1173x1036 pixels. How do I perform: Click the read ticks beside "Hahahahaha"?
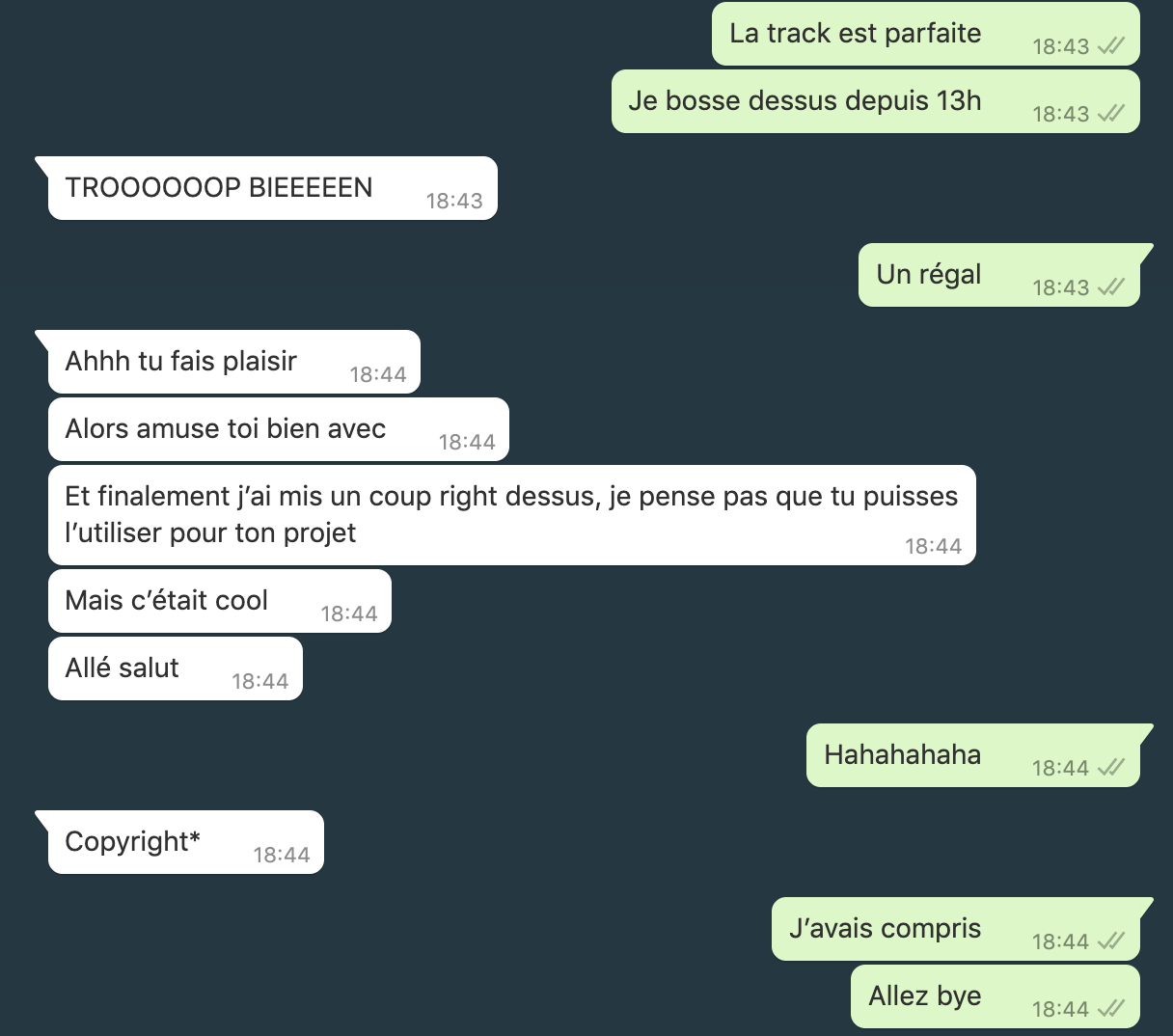pyautogui.click(x=1111, y=768)
